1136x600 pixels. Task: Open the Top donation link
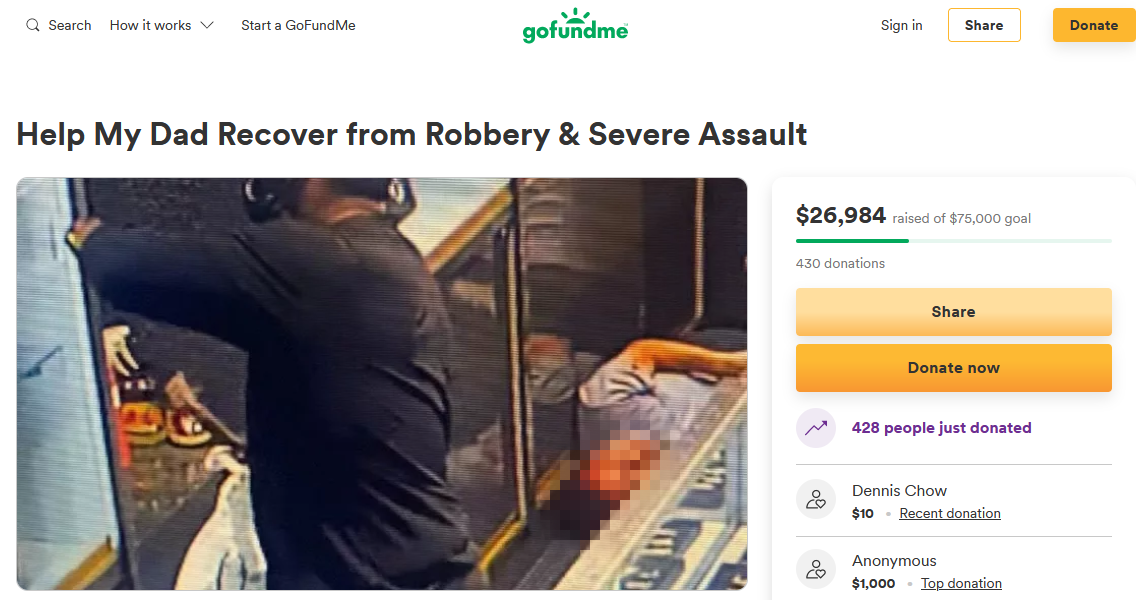click(961, 584)
